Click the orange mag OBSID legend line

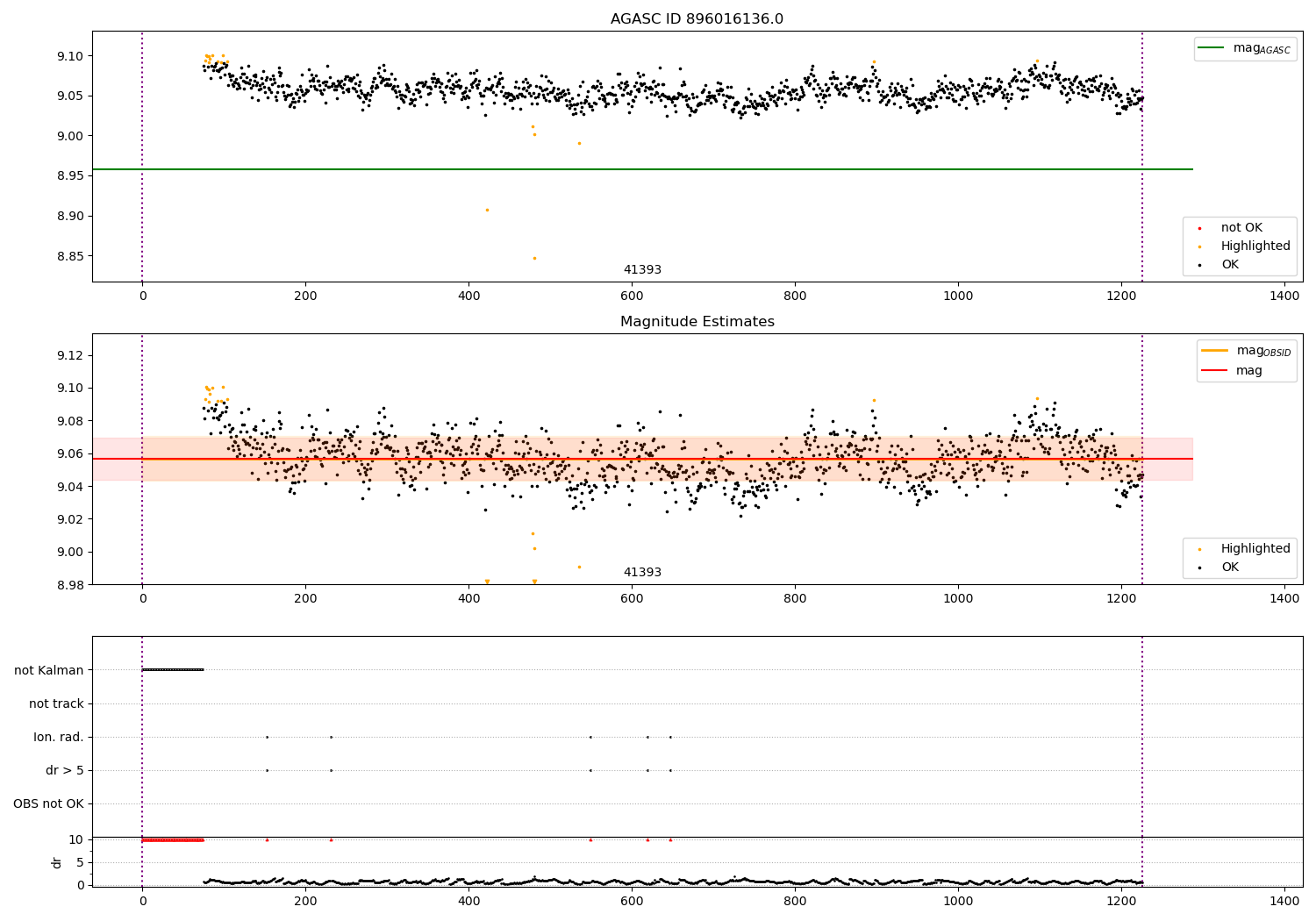pyautogui.click(x=1215, y=351)
